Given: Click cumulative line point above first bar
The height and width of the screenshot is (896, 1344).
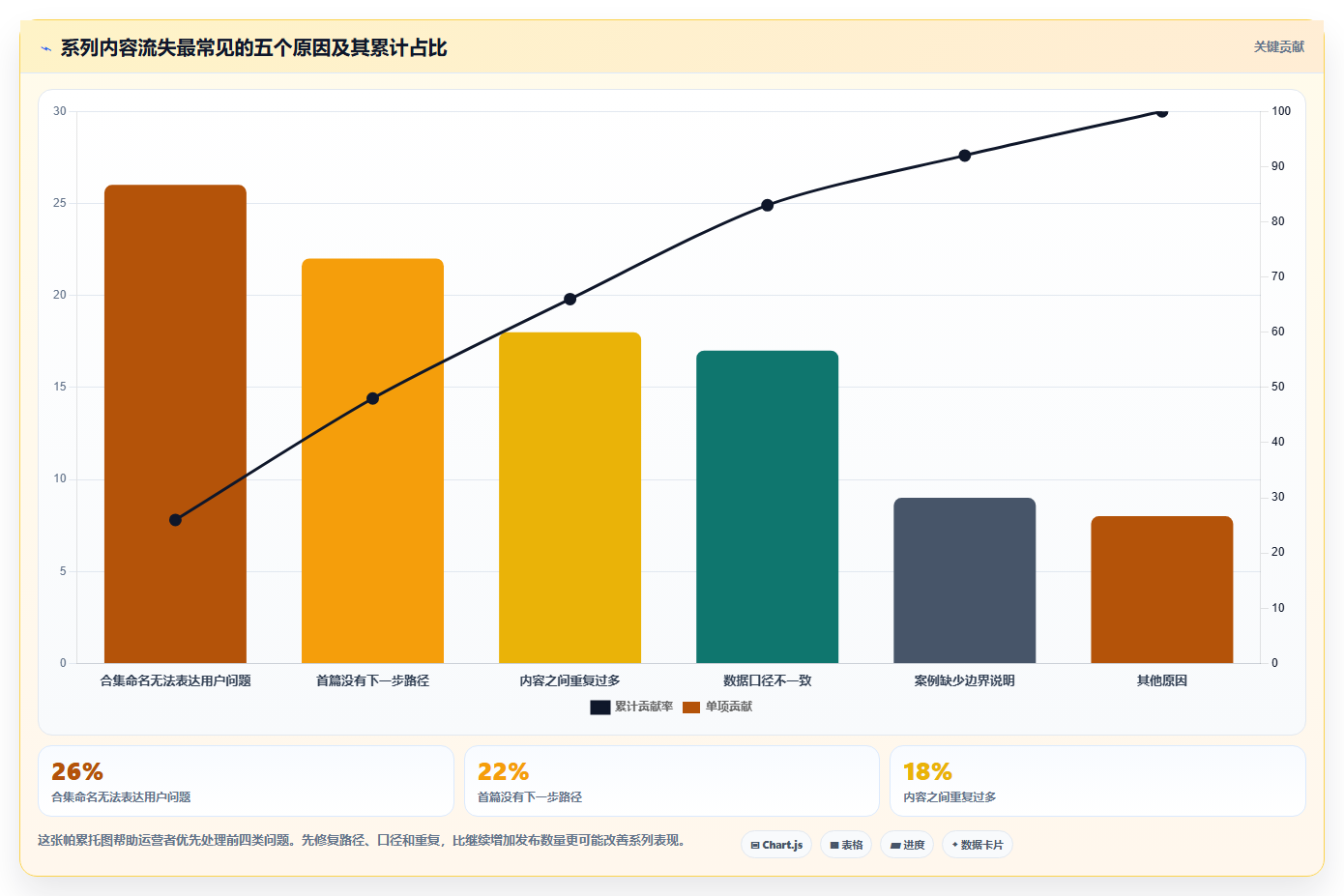Looking at the screenshot, I should tap(175, 520).
